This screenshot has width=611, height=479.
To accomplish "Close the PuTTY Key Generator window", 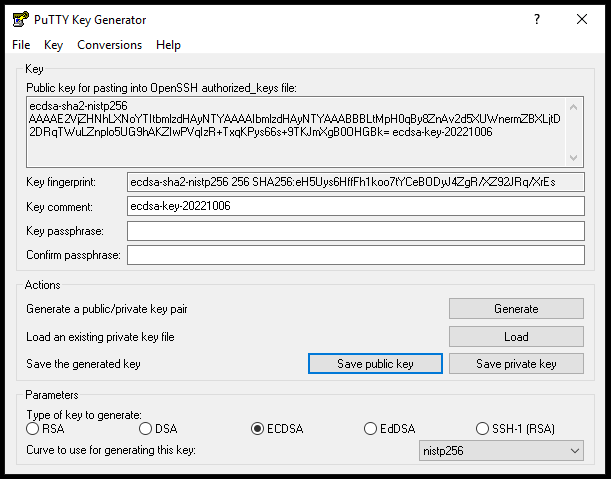I will click(x=582, y=19).
